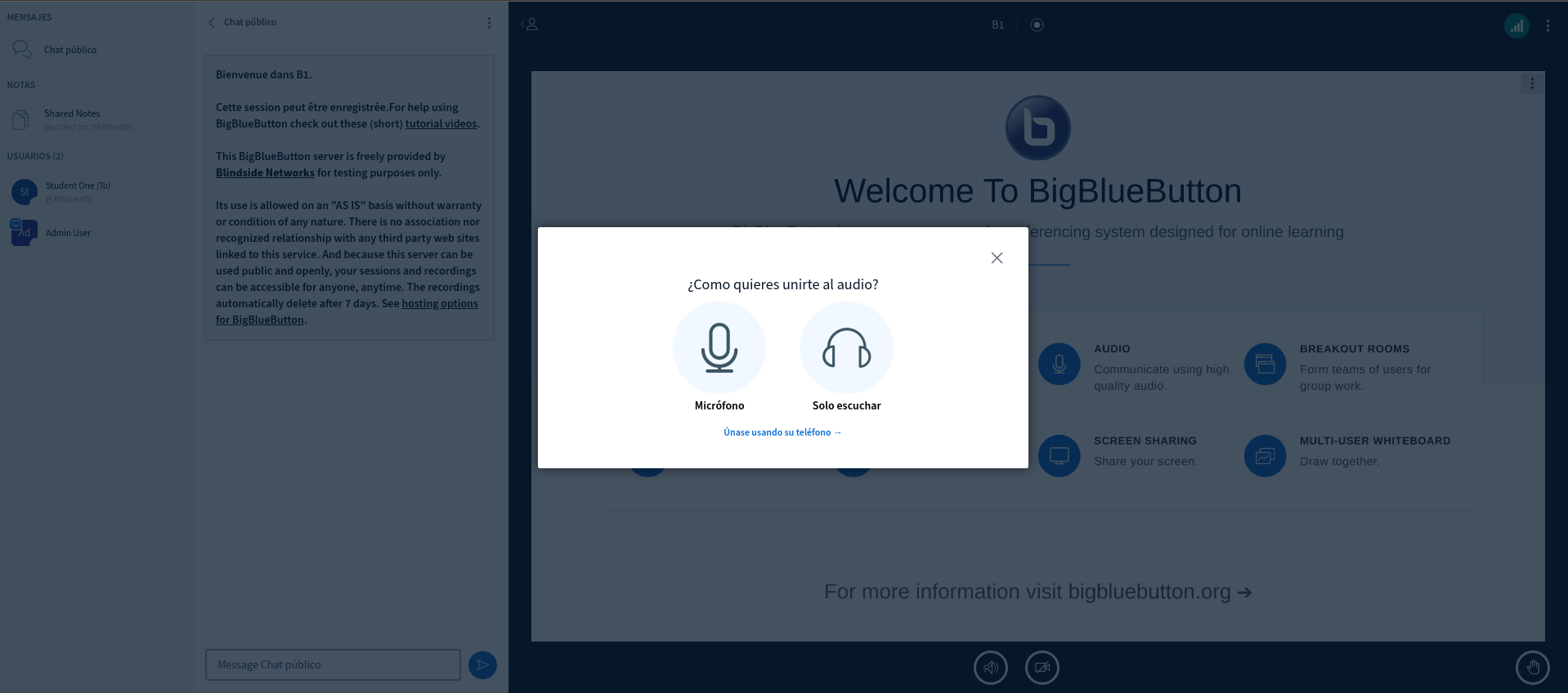This screenshot has width=1568, height=693.
Task: Choose Solo escuchar headphones option
Action: (847, 348)
